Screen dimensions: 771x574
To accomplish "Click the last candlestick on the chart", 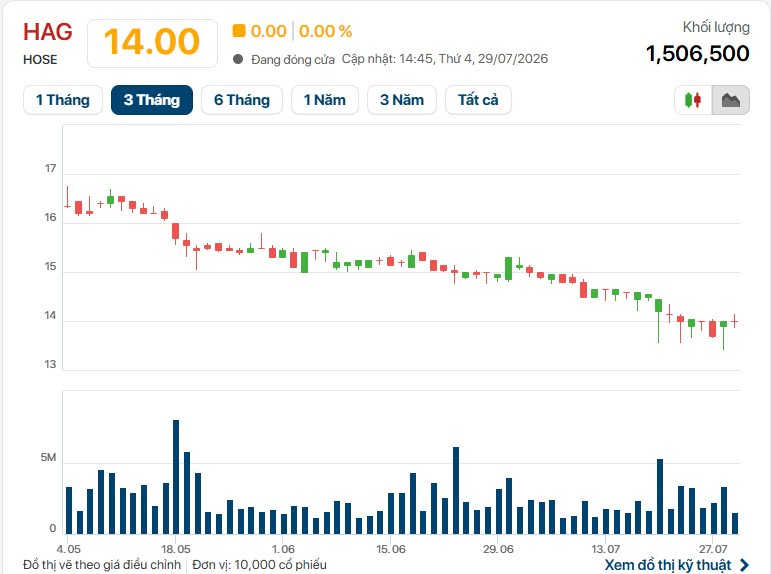I will click(735, 321).
